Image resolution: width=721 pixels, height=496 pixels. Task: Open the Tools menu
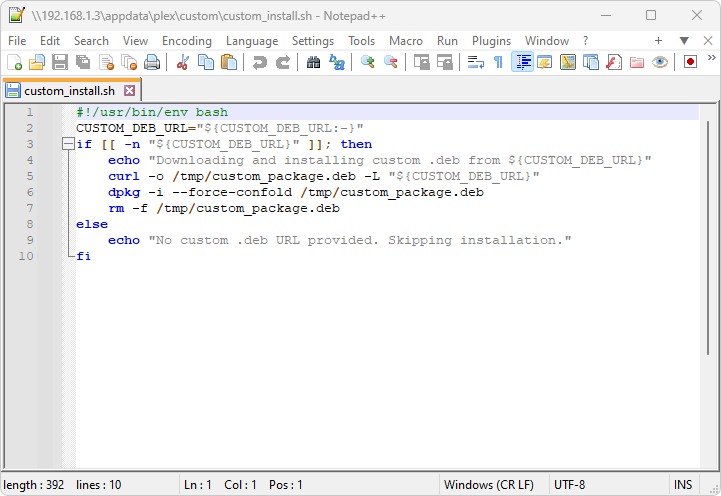tap(361, 41)
